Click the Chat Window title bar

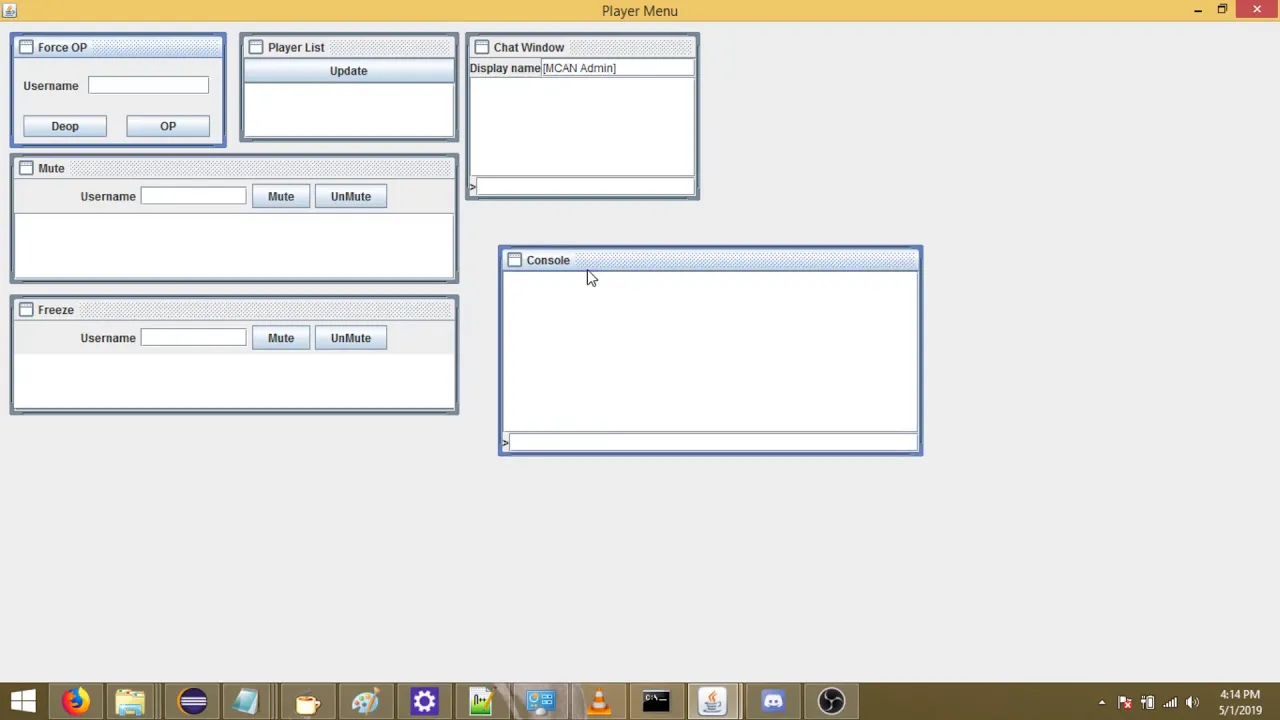click(x=582, y=47)
